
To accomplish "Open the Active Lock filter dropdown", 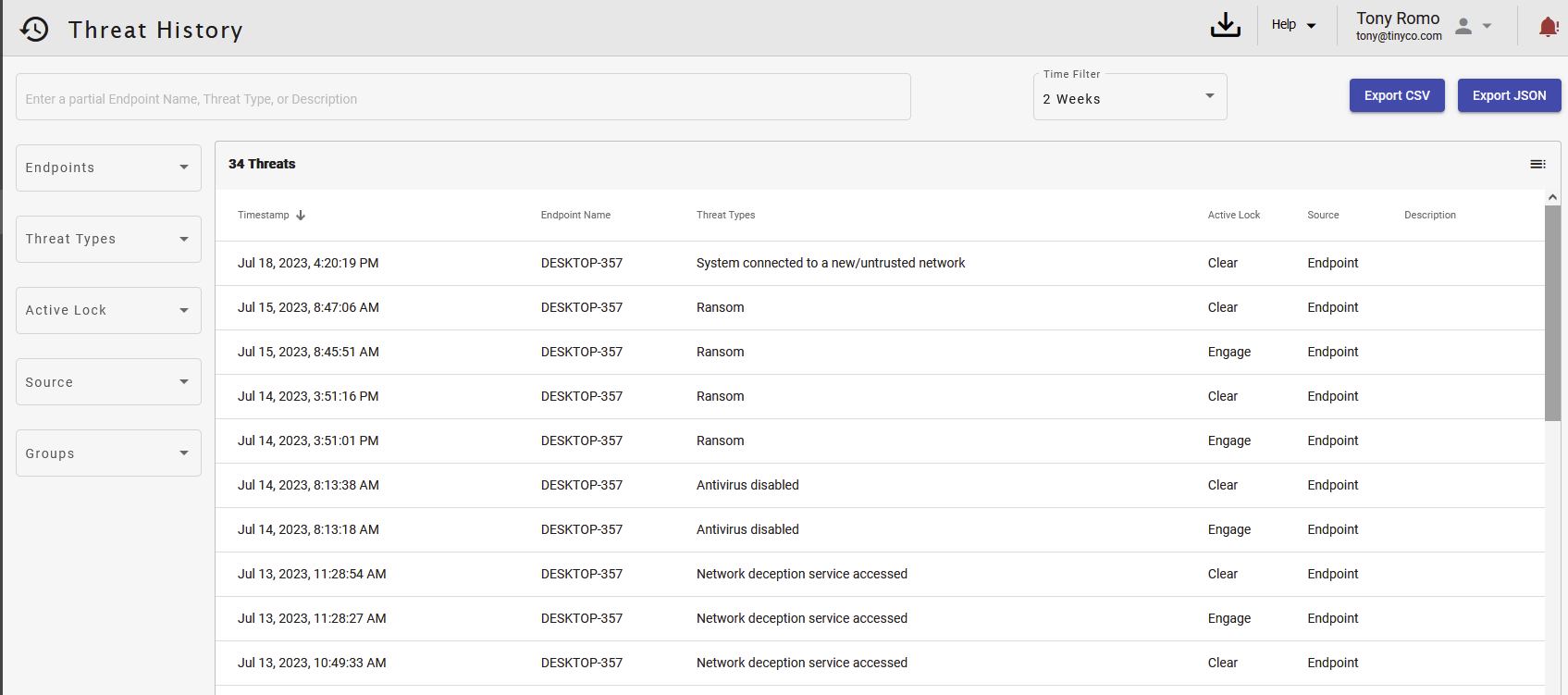I will 108,310.
